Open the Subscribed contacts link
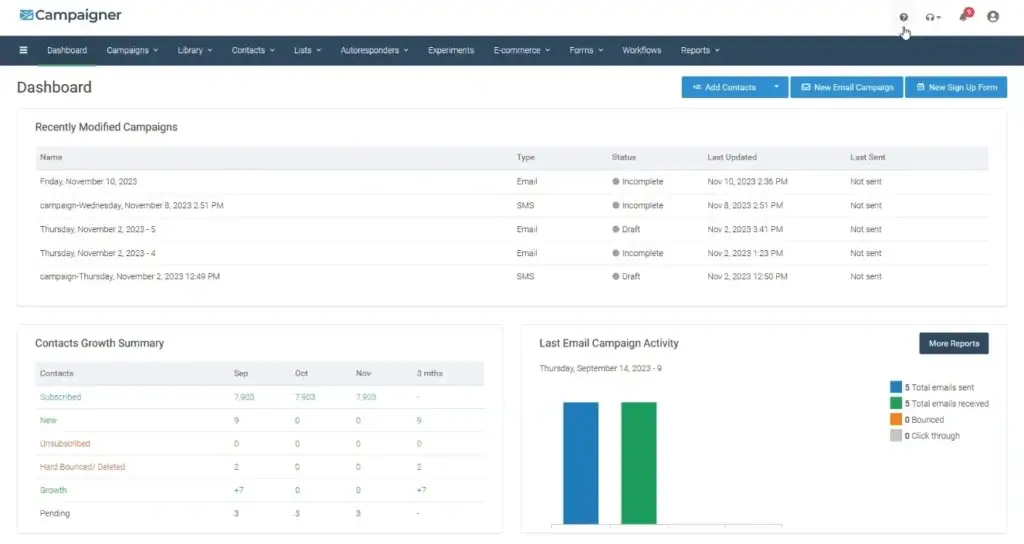Viewport: 1024px width, 544px height. click(x=60, y=397)
